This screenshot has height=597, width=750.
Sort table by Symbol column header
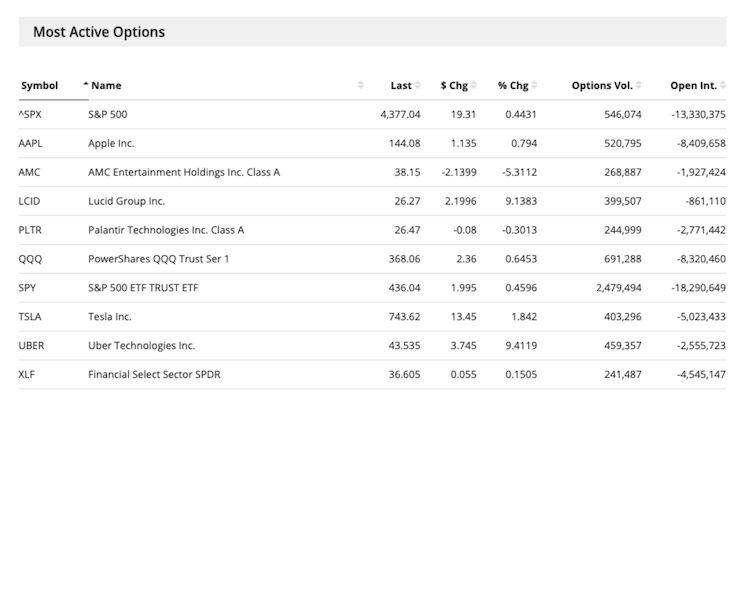coord(40,86)
